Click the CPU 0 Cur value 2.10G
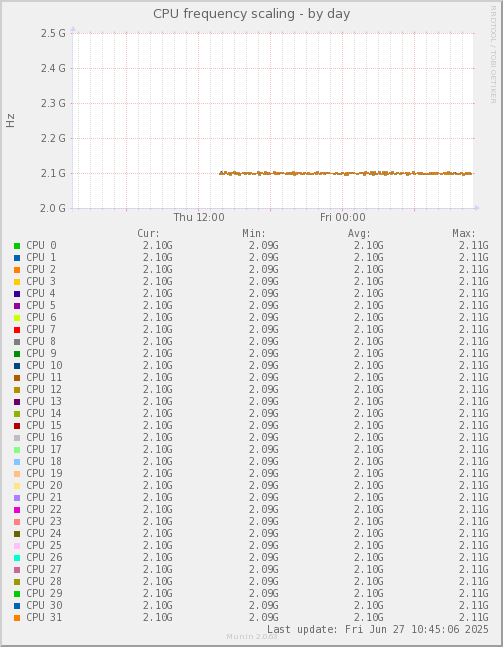The width and height of the screenshot is (503, 647). pos(158,246)
